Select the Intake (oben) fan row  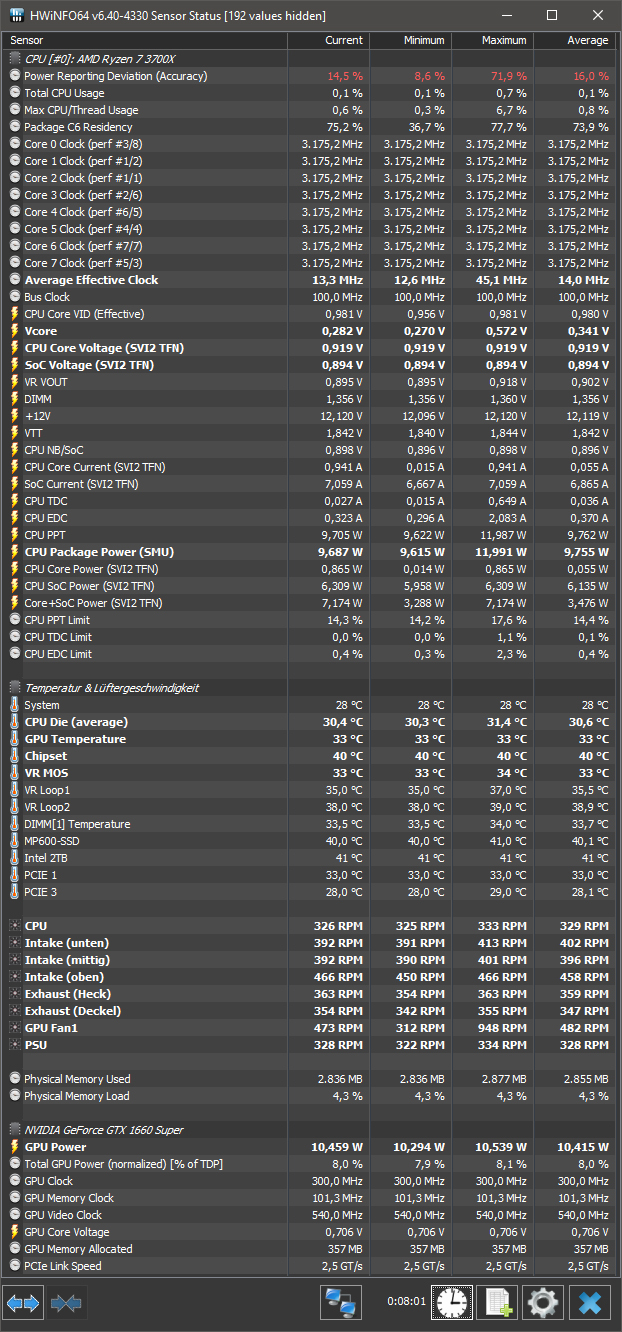[309, 977]
